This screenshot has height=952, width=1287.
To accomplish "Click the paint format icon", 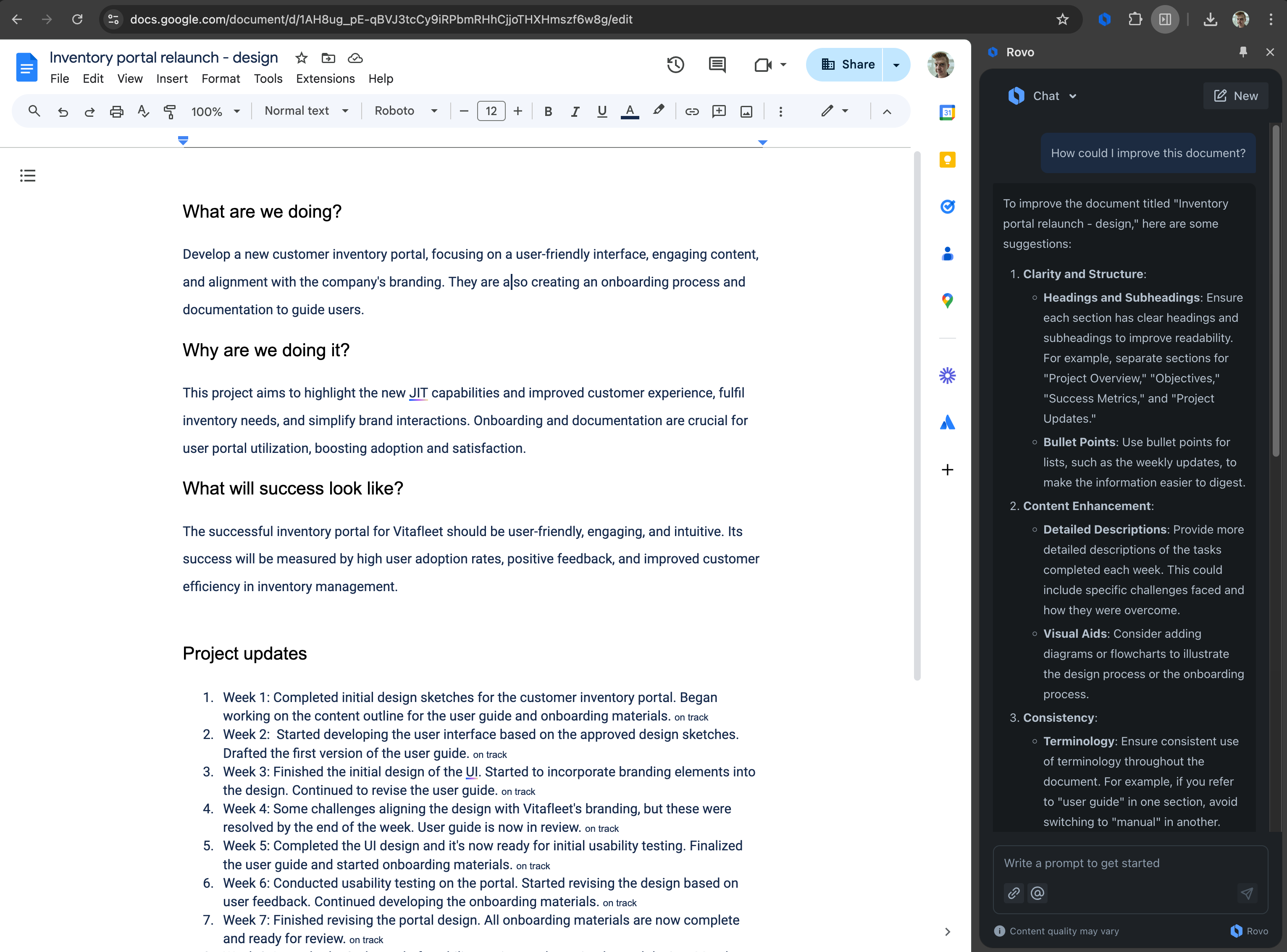I will click(x=170, y=111).
